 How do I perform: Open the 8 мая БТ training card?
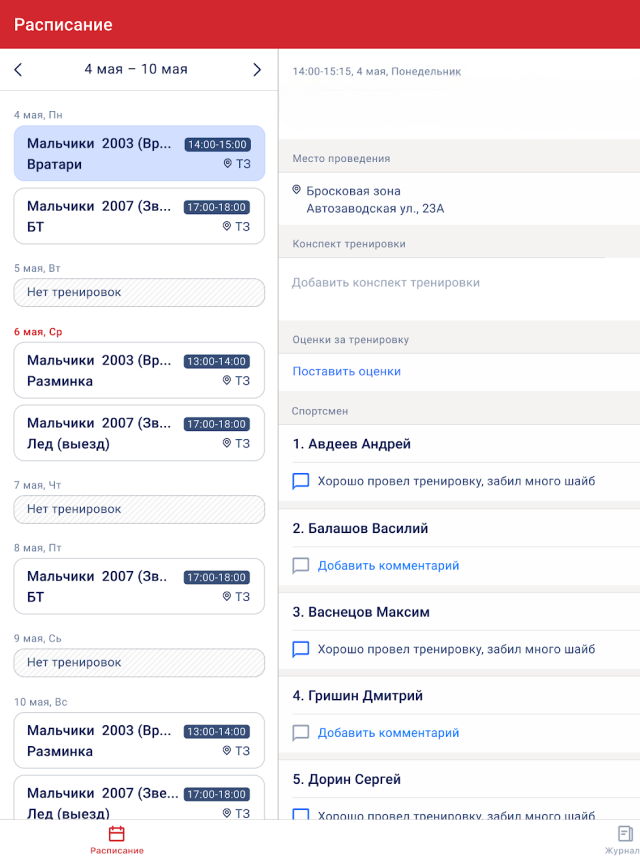click(139, 586)
